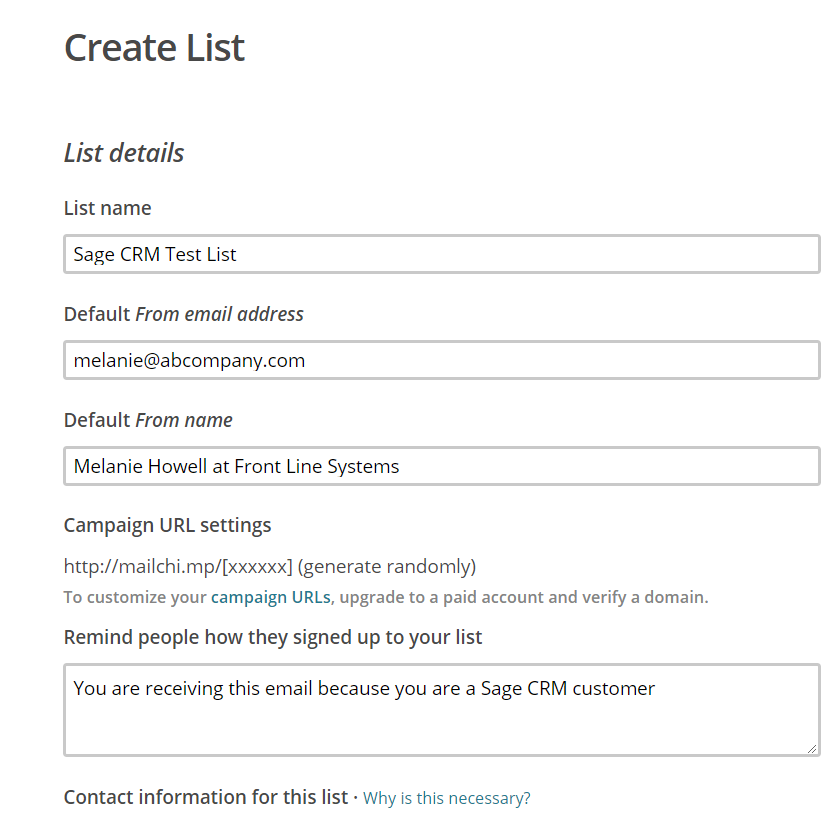Click the 'List details' section heading
Viewport: 823px width, 819px height.
pyautogui.click(x=124, y=153)
